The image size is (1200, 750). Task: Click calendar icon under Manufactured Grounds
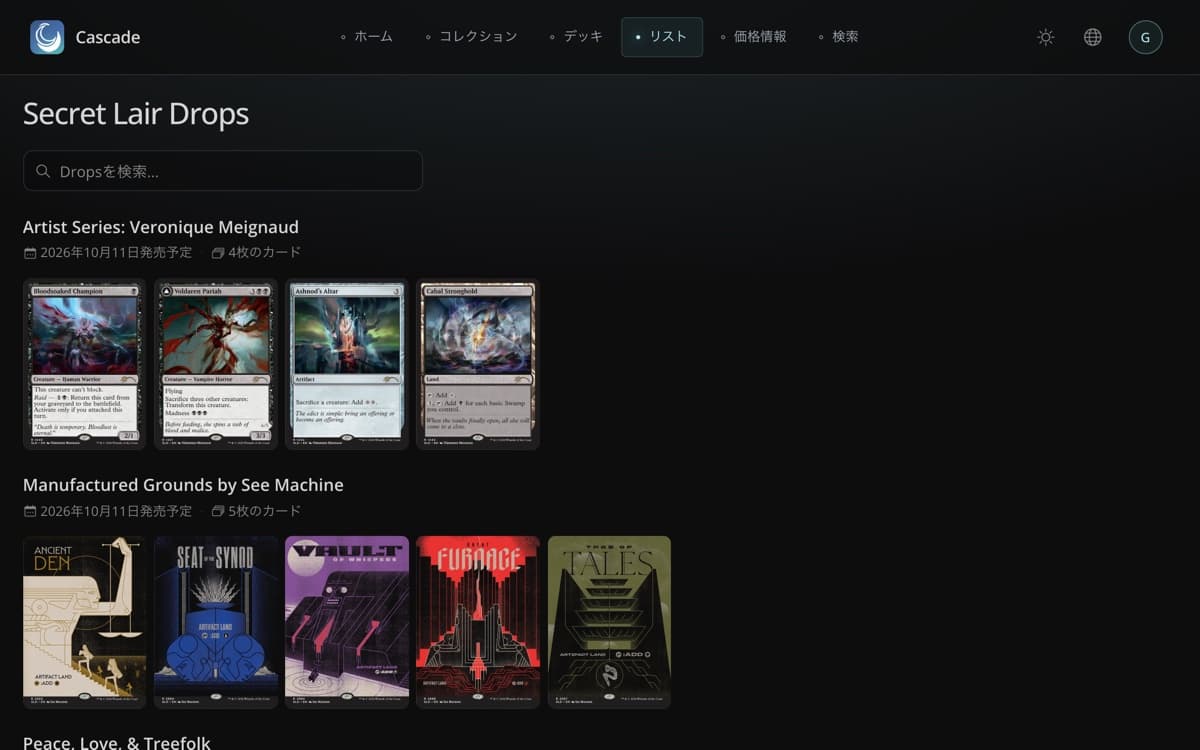pos(30,511)
